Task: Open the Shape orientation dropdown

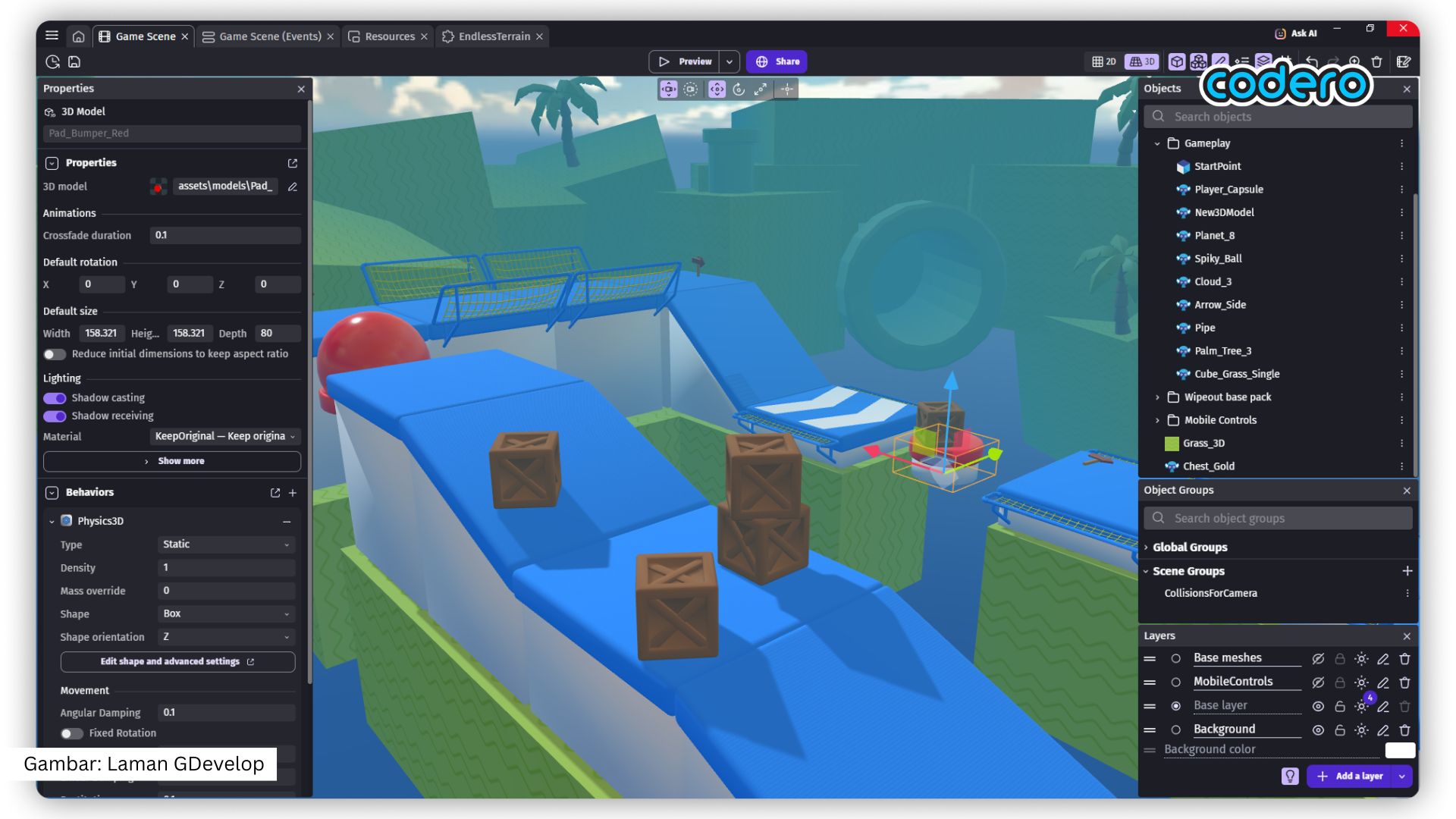Action: (x=226, y=637)
